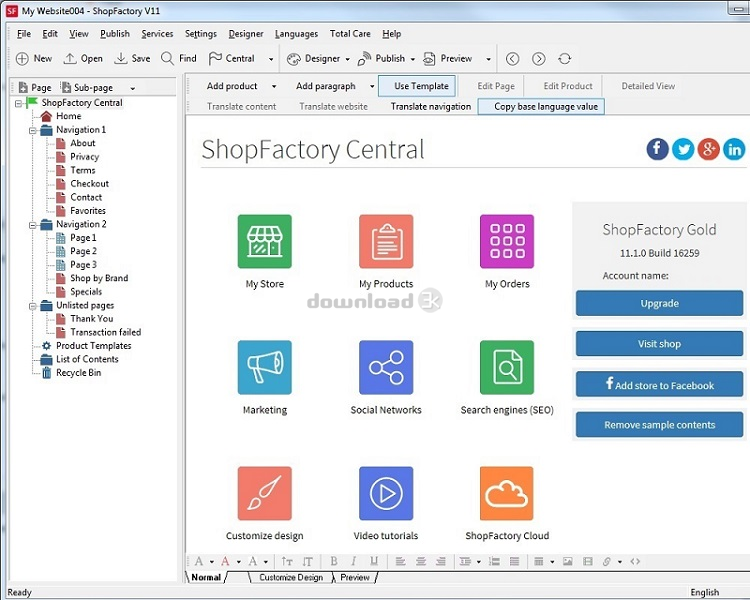Open the My Products clipboard icon
Image resolution: width=750 pixels, height=600 pixels.
click(x=386, y=241)
